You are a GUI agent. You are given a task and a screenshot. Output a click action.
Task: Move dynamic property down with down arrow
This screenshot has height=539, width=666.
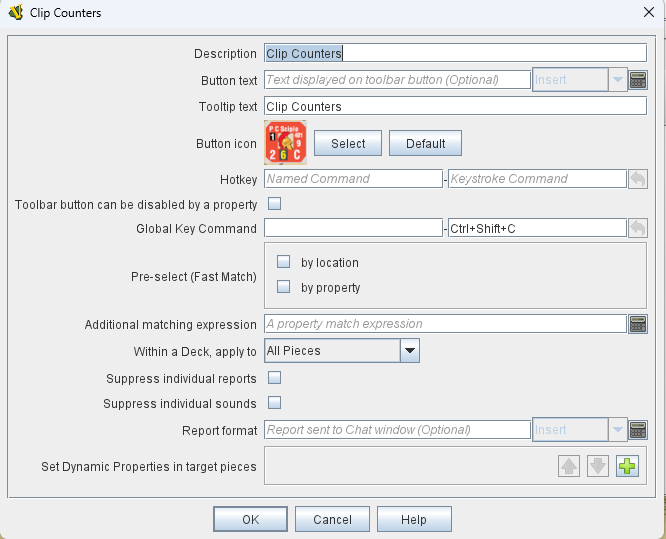598,466
